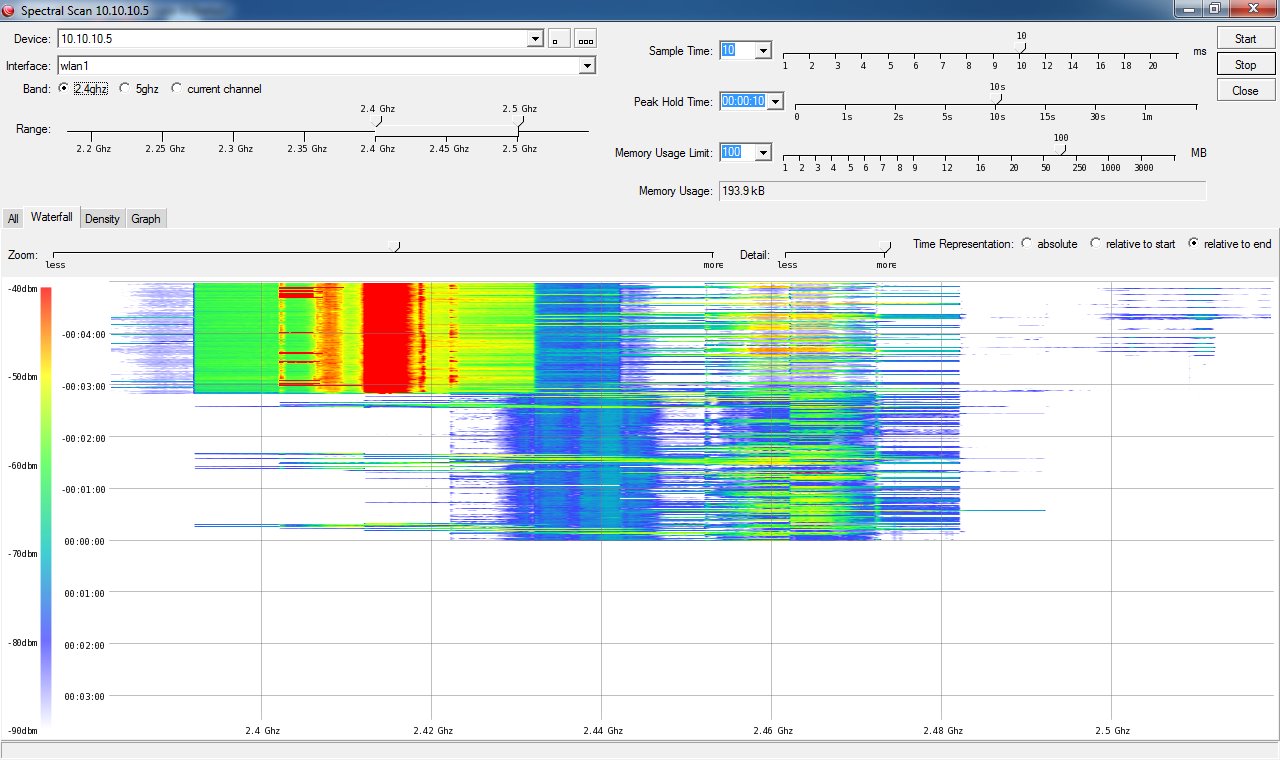Screen dimensions: 1280x760
Task: Open the All tab
Action: (x=13, y=218)
